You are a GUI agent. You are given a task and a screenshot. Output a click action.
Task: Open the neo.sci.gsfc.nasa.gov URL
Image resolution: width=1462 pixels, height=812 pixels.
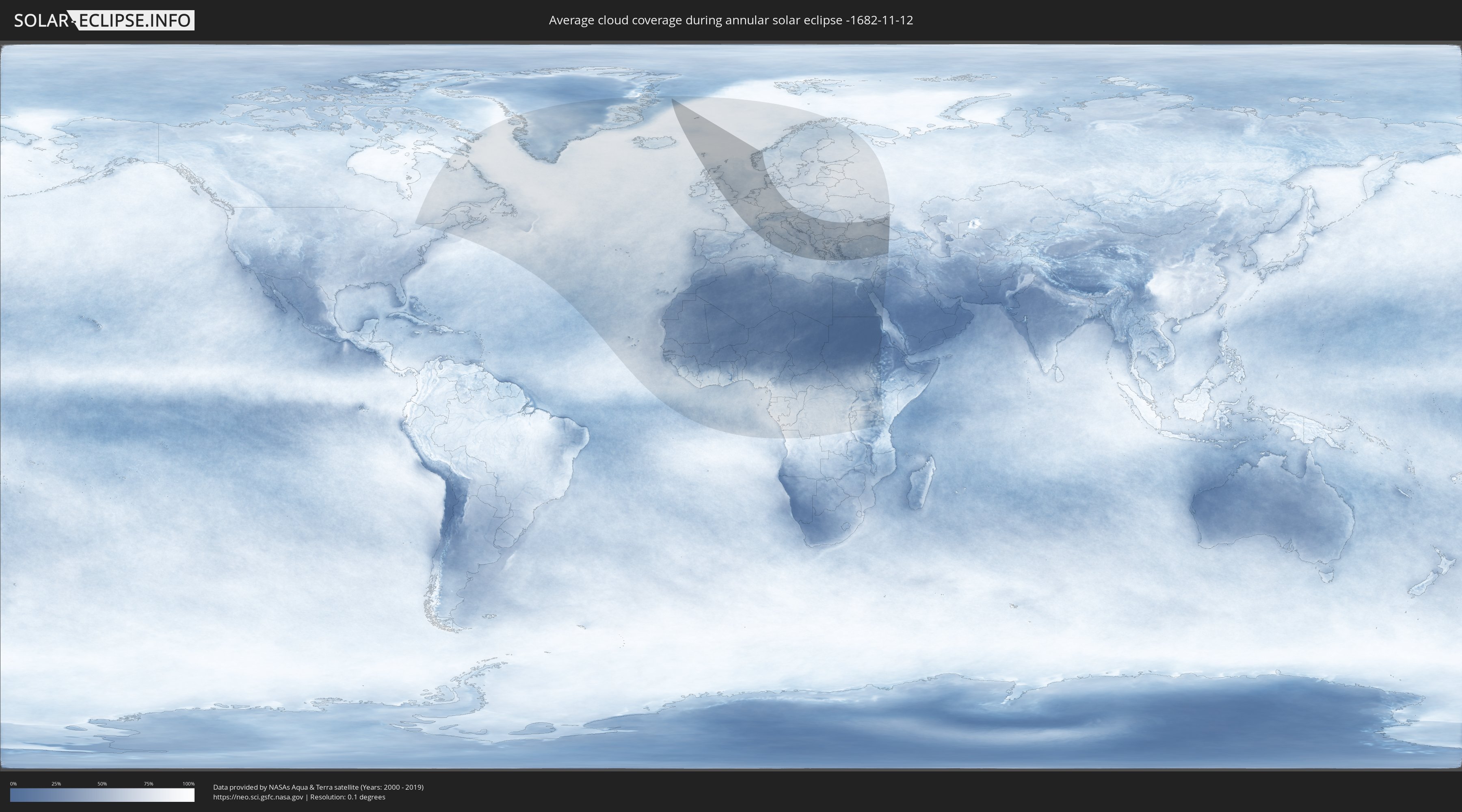point(257,797)
